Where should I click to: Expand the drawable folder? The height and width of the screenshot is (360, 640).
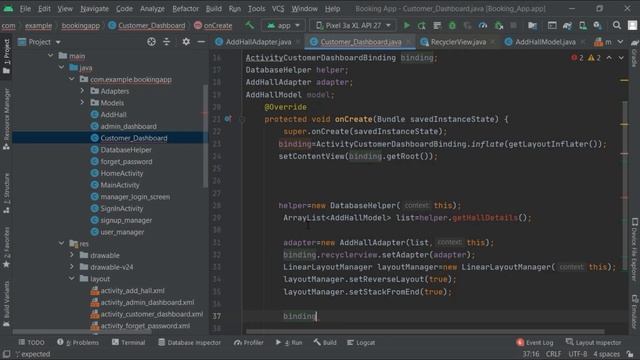tap(72, 255)
